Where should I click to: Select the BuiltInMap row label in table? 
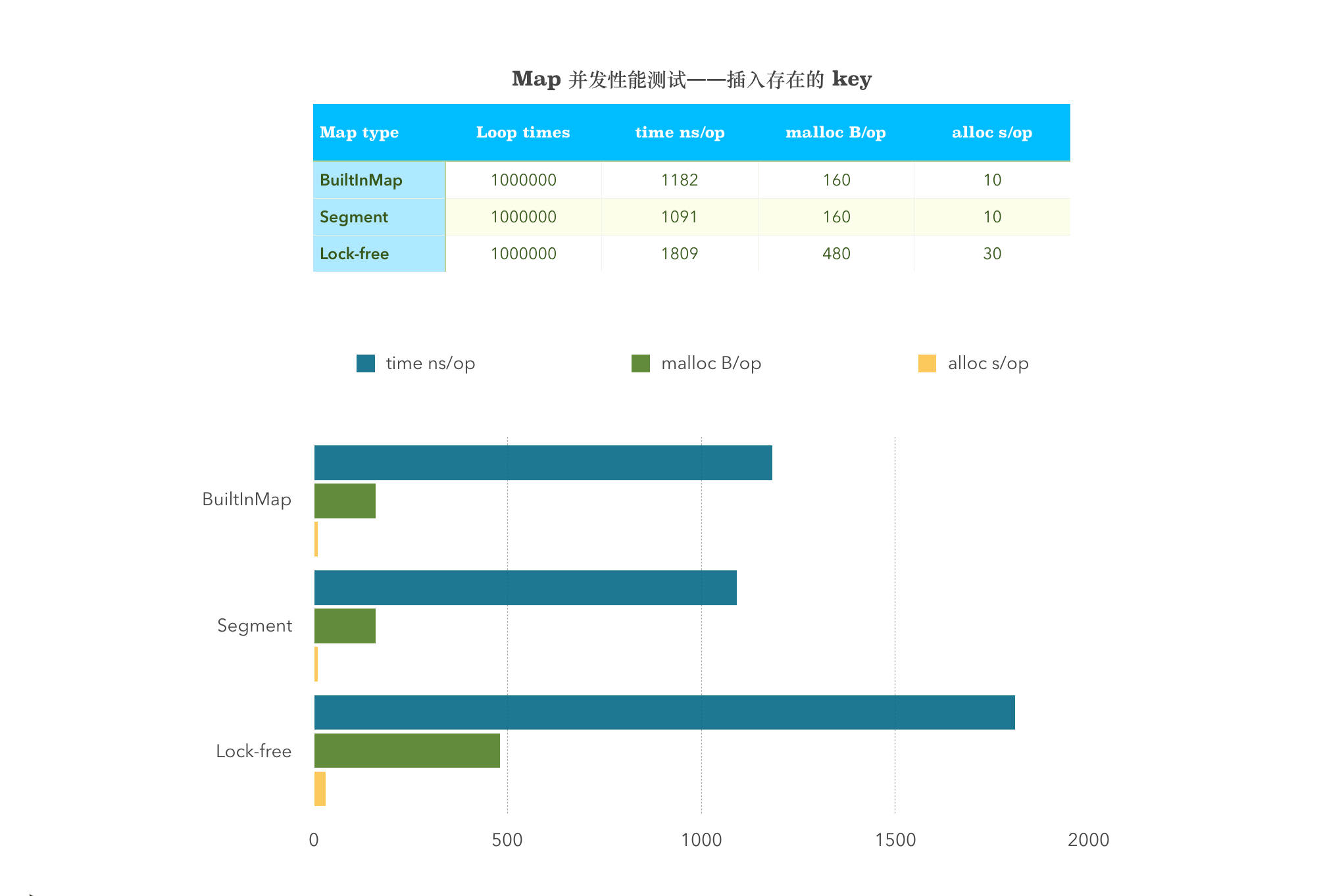361,180
